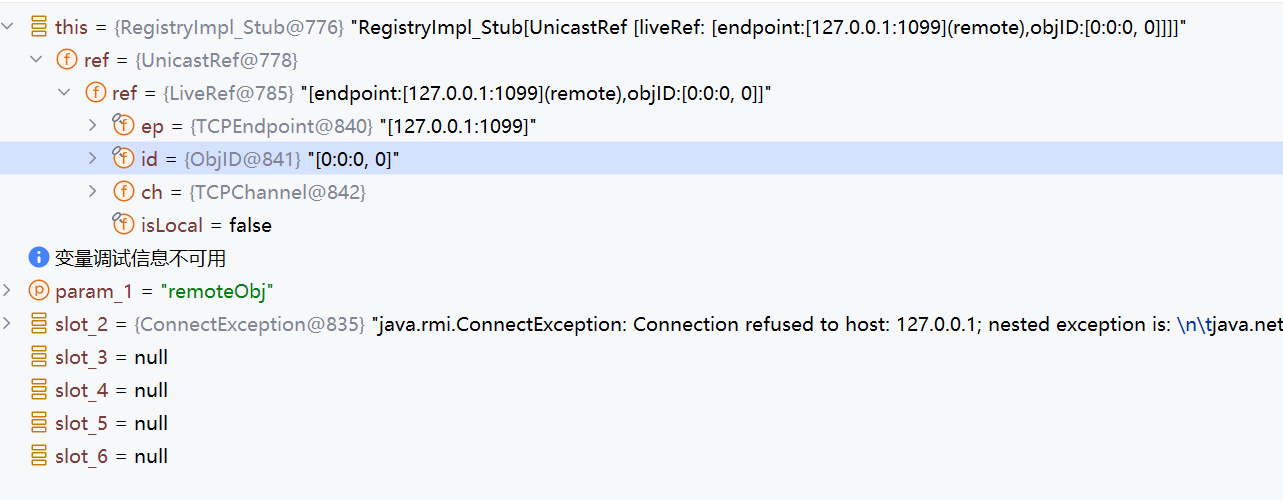Collapse the LiveRef@785 ref node
The width and height of the screenshot is (1283, 500).
click(x=65, y=93)
